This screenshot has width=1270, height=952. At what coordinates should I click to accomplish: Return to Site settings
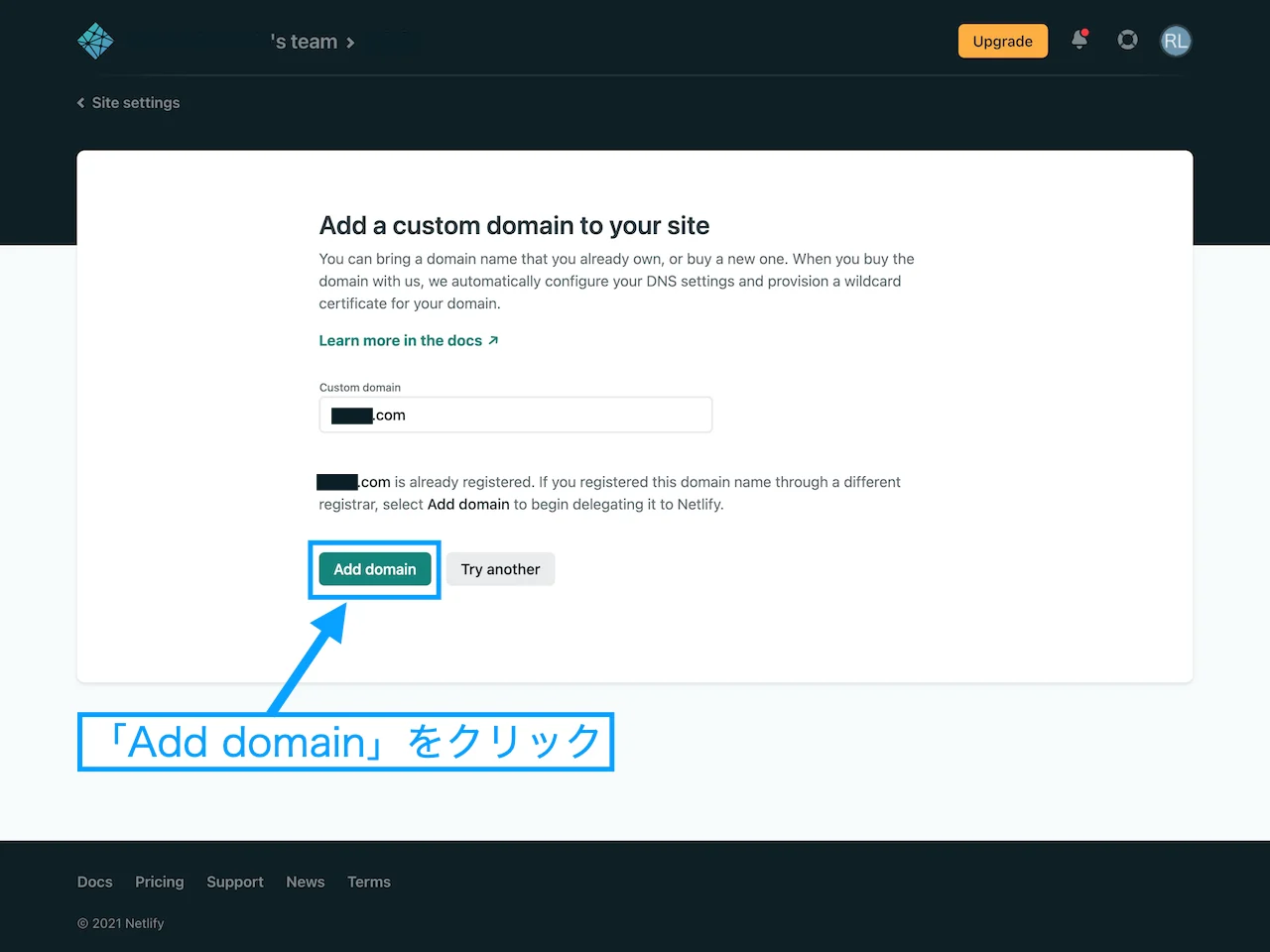point(135,102)
